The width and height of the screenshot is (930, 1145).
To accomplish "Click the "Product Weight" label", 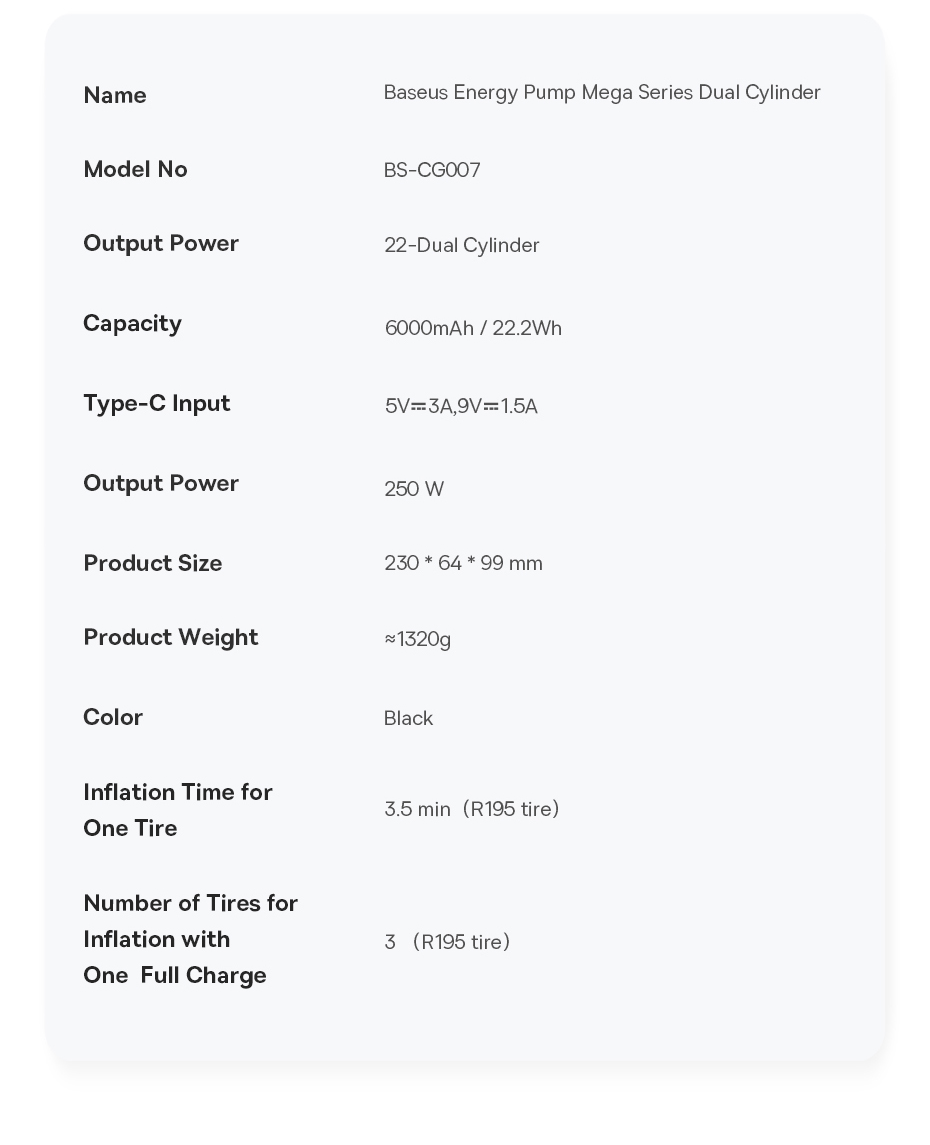I will [171, 638].
